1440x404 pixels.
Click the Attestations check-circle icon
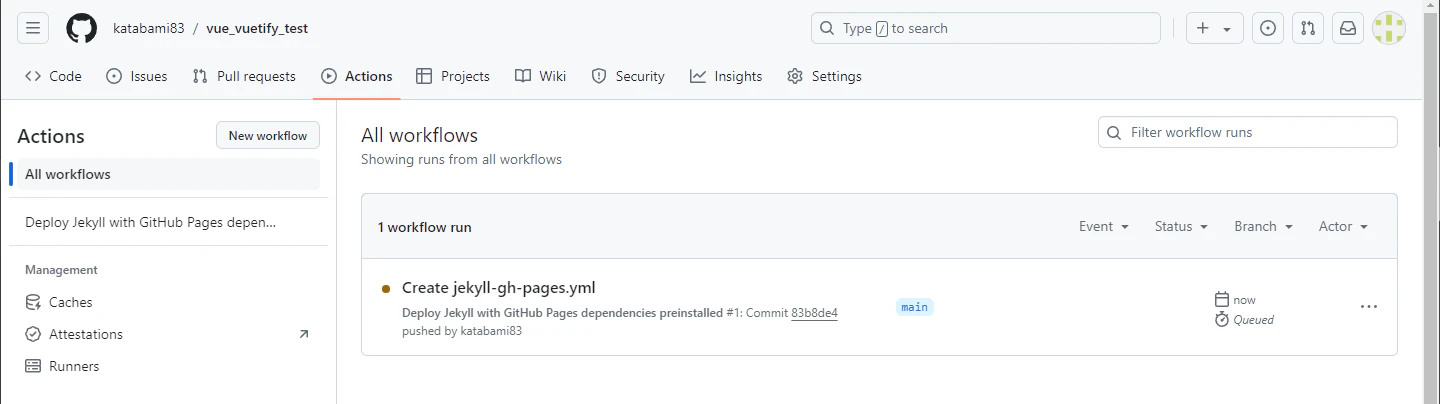33,334
